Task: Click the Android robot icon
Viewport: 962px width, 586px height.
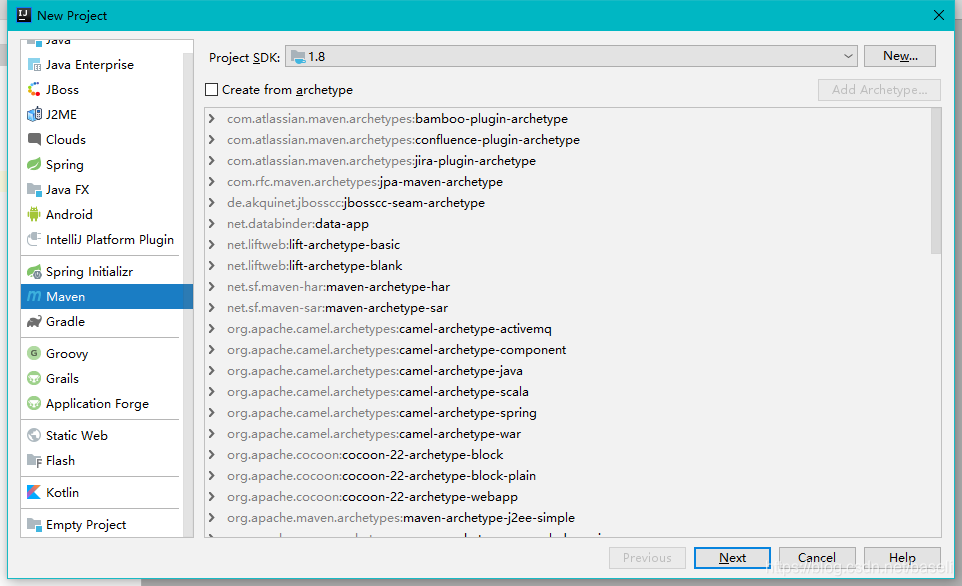Action: pos(34,215)
